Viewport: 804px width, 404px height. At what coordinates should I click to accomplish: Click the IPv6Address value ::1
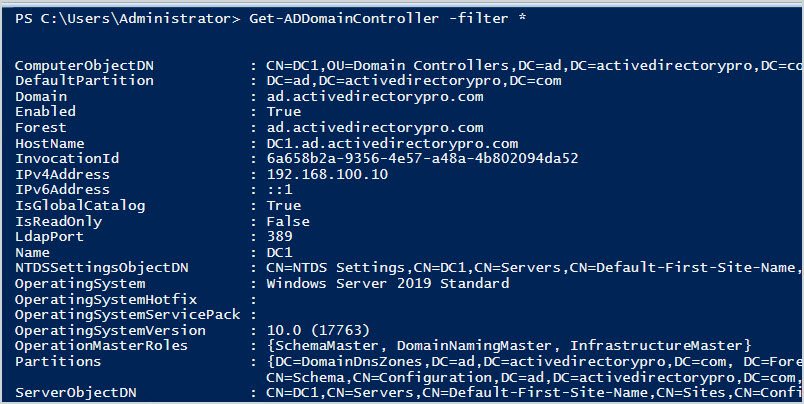[x=279, y=190]
